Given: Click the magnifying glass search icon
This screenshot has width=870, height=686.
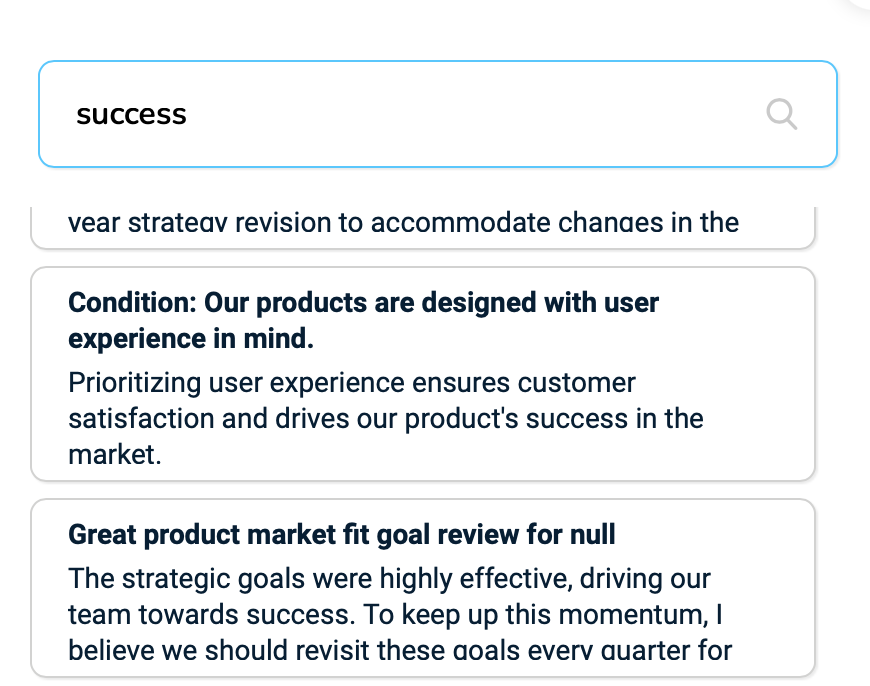Looking at the screenshot, I should pyautogui.click(x=781, y=115).
